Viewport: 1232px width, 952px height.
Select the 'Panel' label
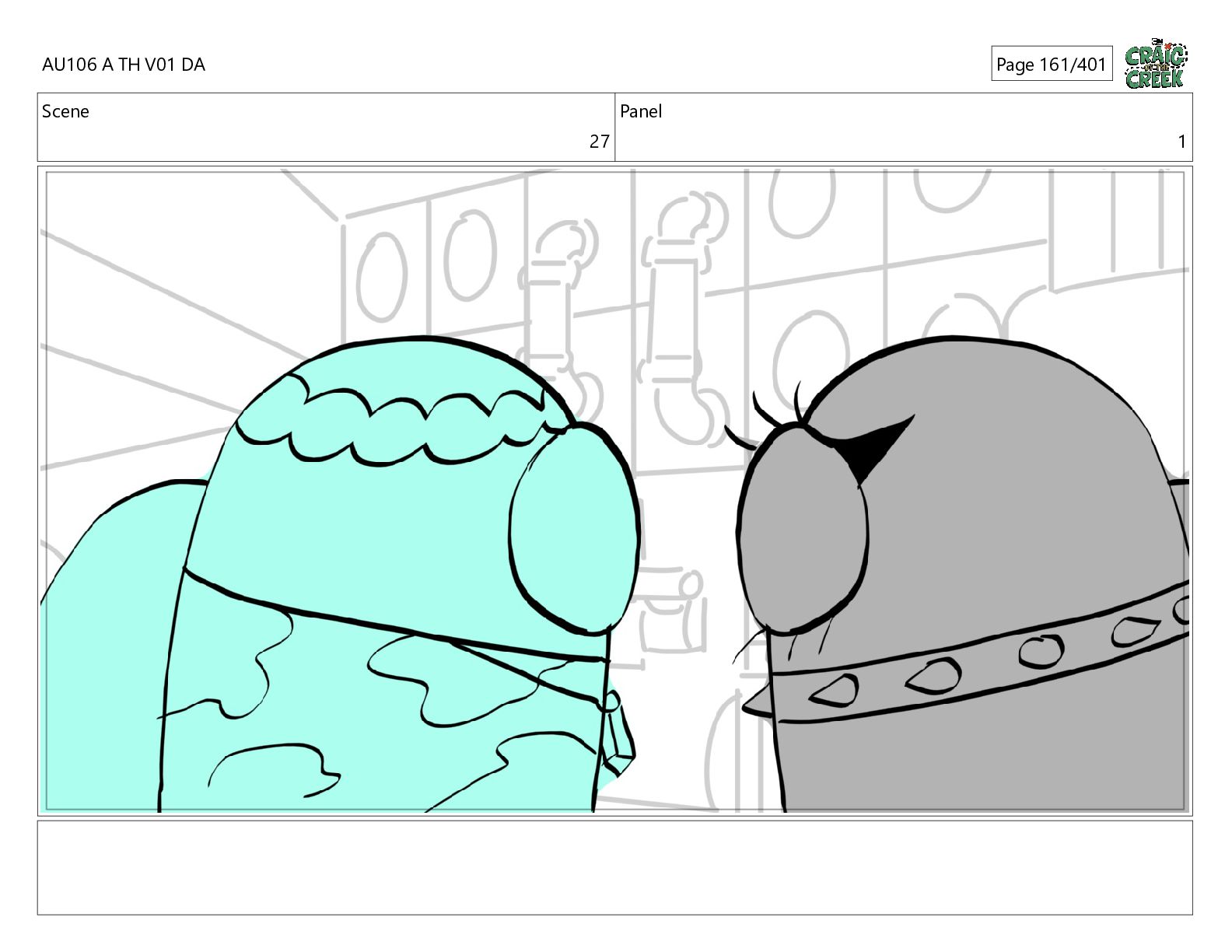click(641, 111)
